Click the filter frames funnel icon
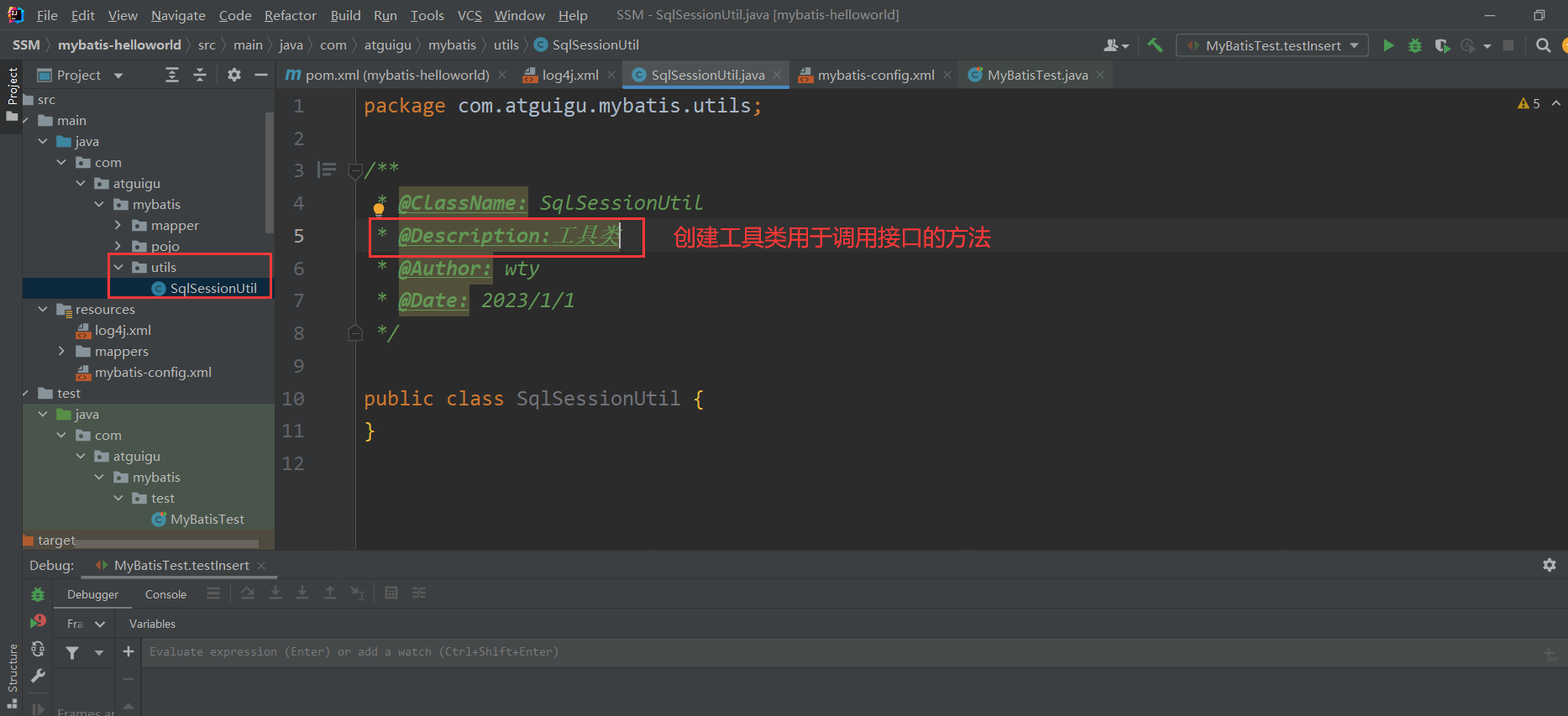The width and height of the screenshot is (1568, 716). (x=72, y=652)
